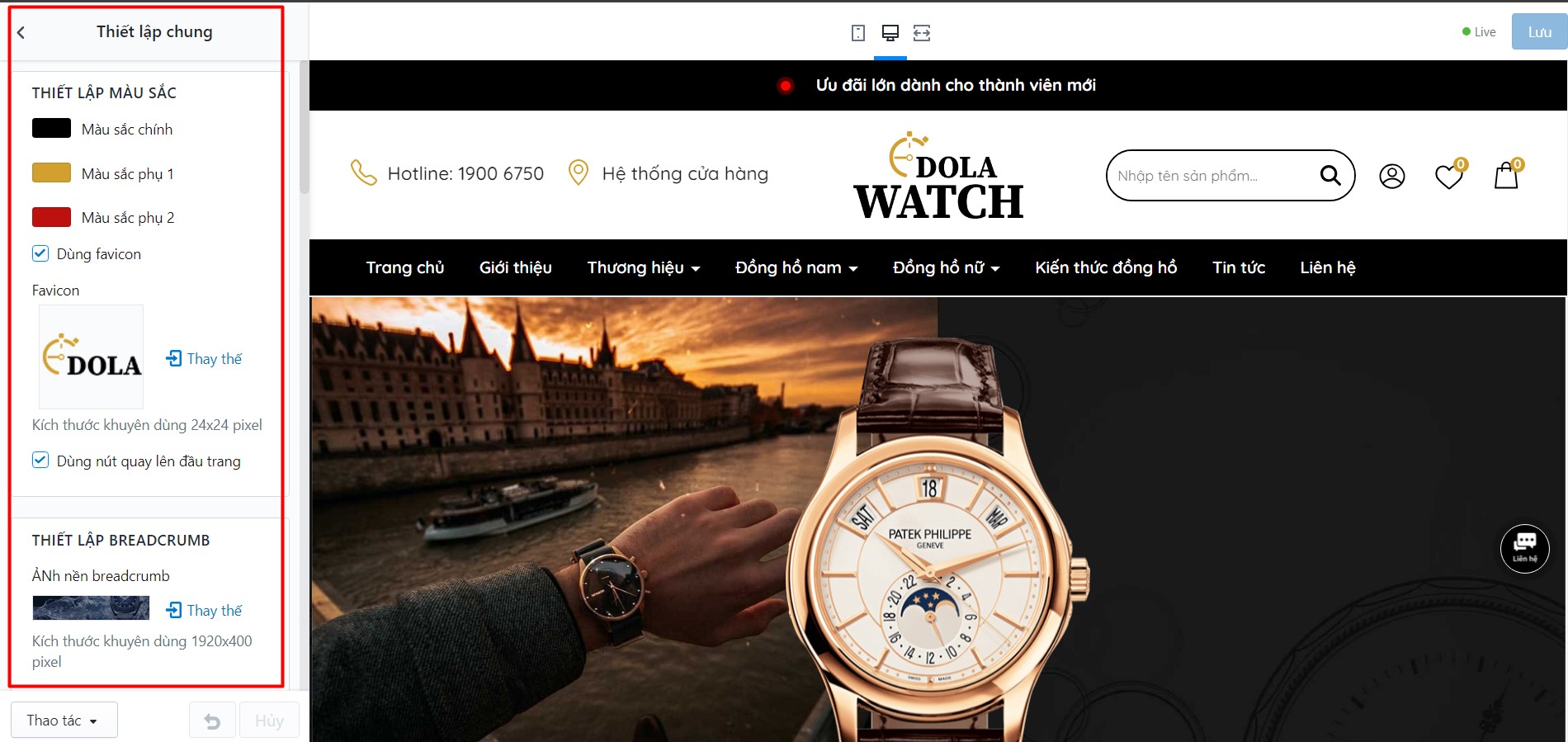
Task: Click the Lưu save button
Action: click(1539, 32)
